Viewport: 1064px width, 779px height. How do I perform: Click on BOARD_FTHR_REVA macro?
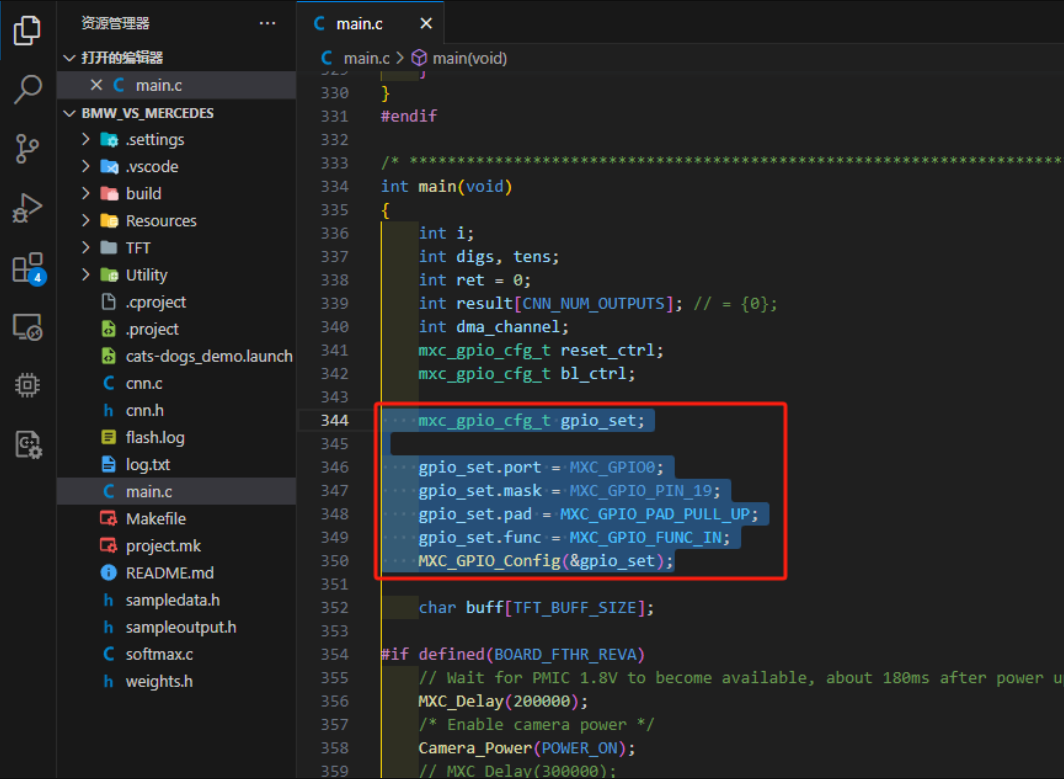point(565,654)
